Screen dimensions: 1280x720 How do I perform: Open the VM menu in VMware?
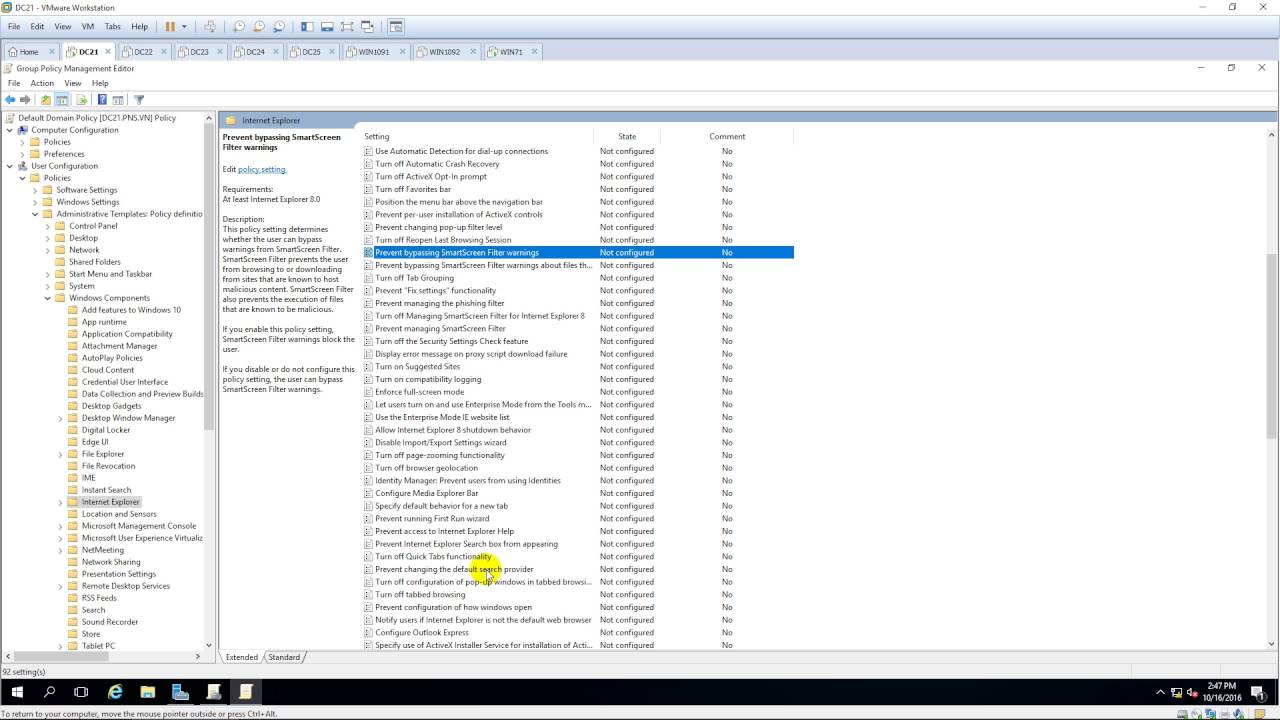[86, 26]
